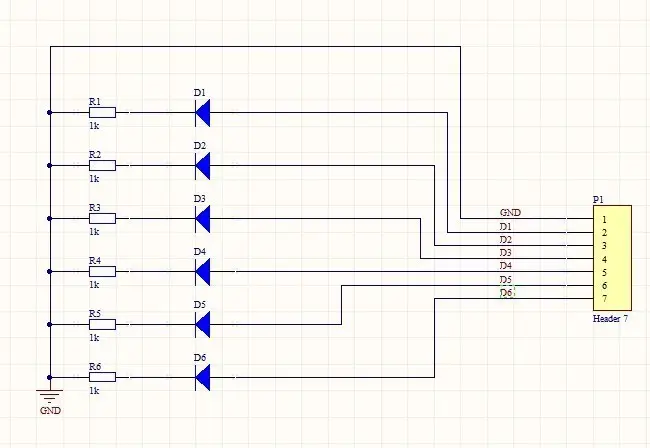Select the D2 diode symbol
This screenshot has width=650, height=448.
tap(203, 166)
